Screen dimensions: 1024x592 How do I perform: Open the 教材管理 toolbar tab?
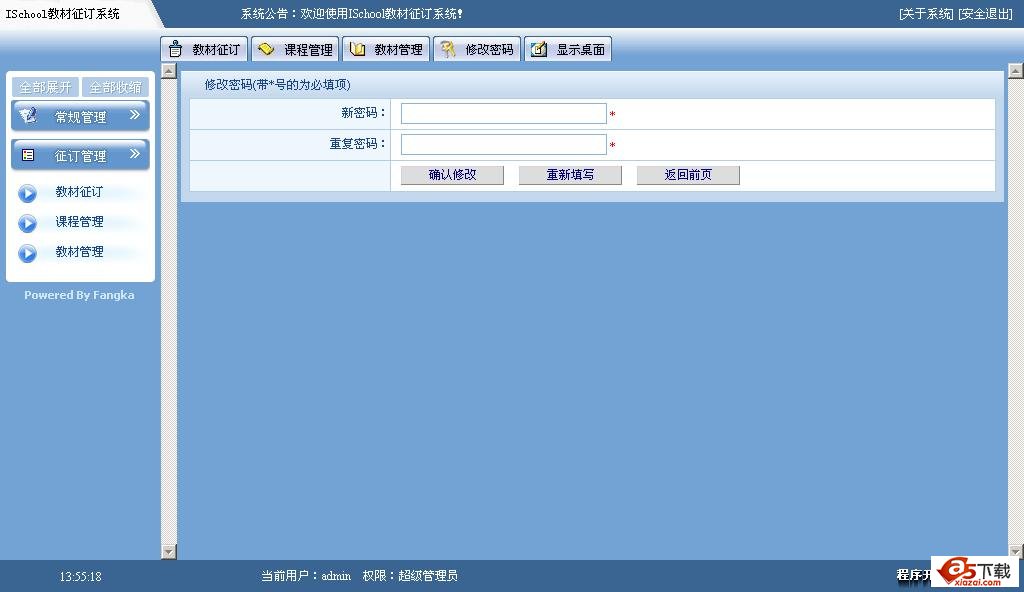click(386, 49)
